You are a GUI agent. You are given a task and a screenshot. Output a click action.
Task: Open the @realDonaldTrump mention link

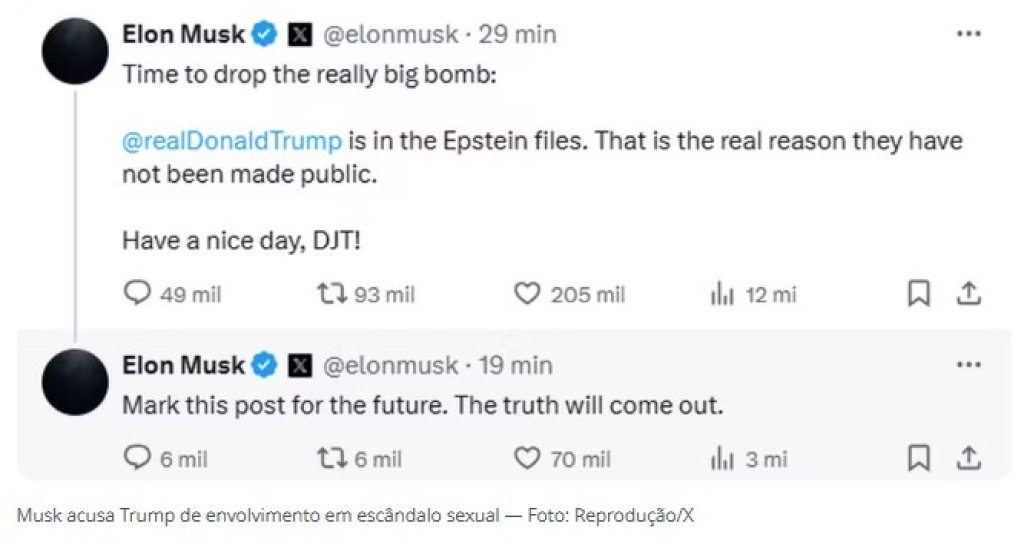tap(232, 141)
